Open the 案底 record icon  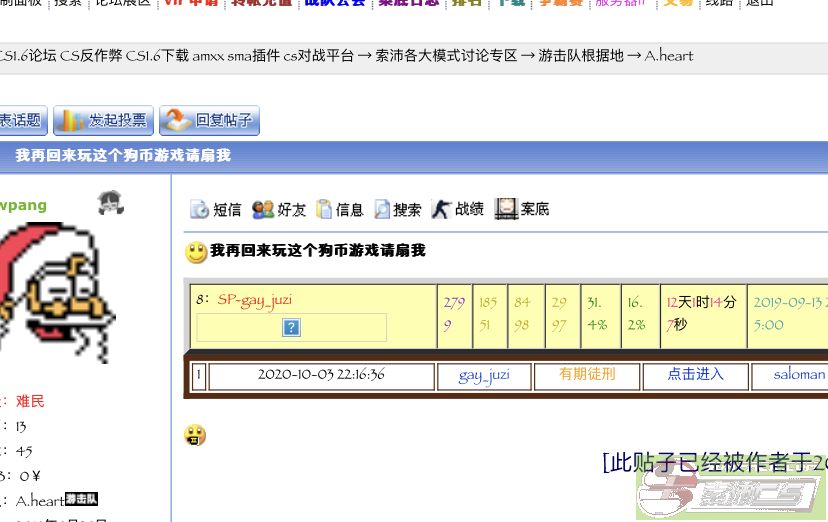(x=506, y=209)
